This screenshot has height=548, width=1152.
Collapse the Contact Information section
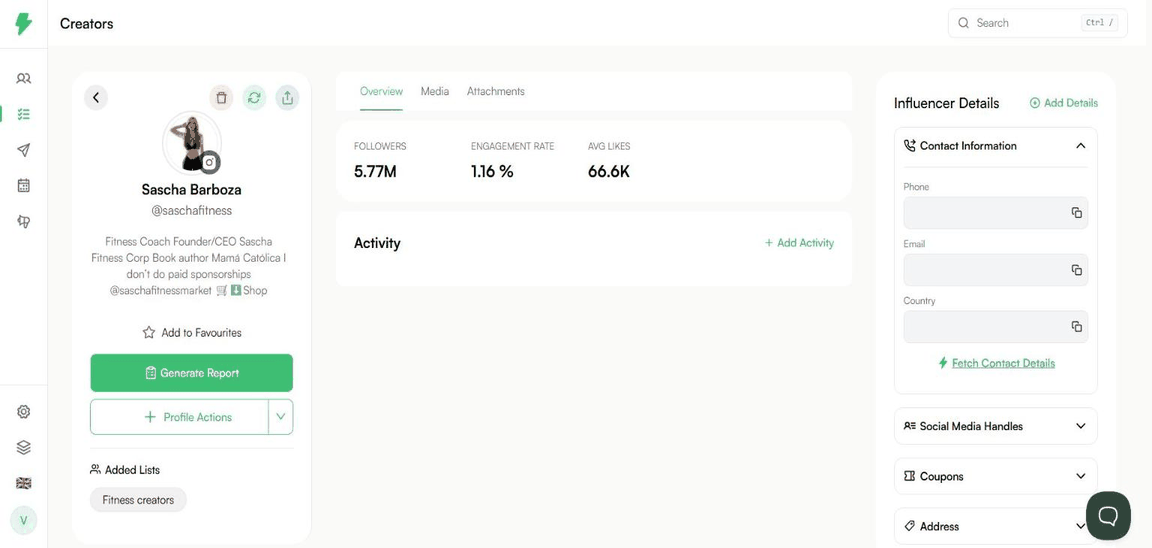click(x=1080, y=146)
